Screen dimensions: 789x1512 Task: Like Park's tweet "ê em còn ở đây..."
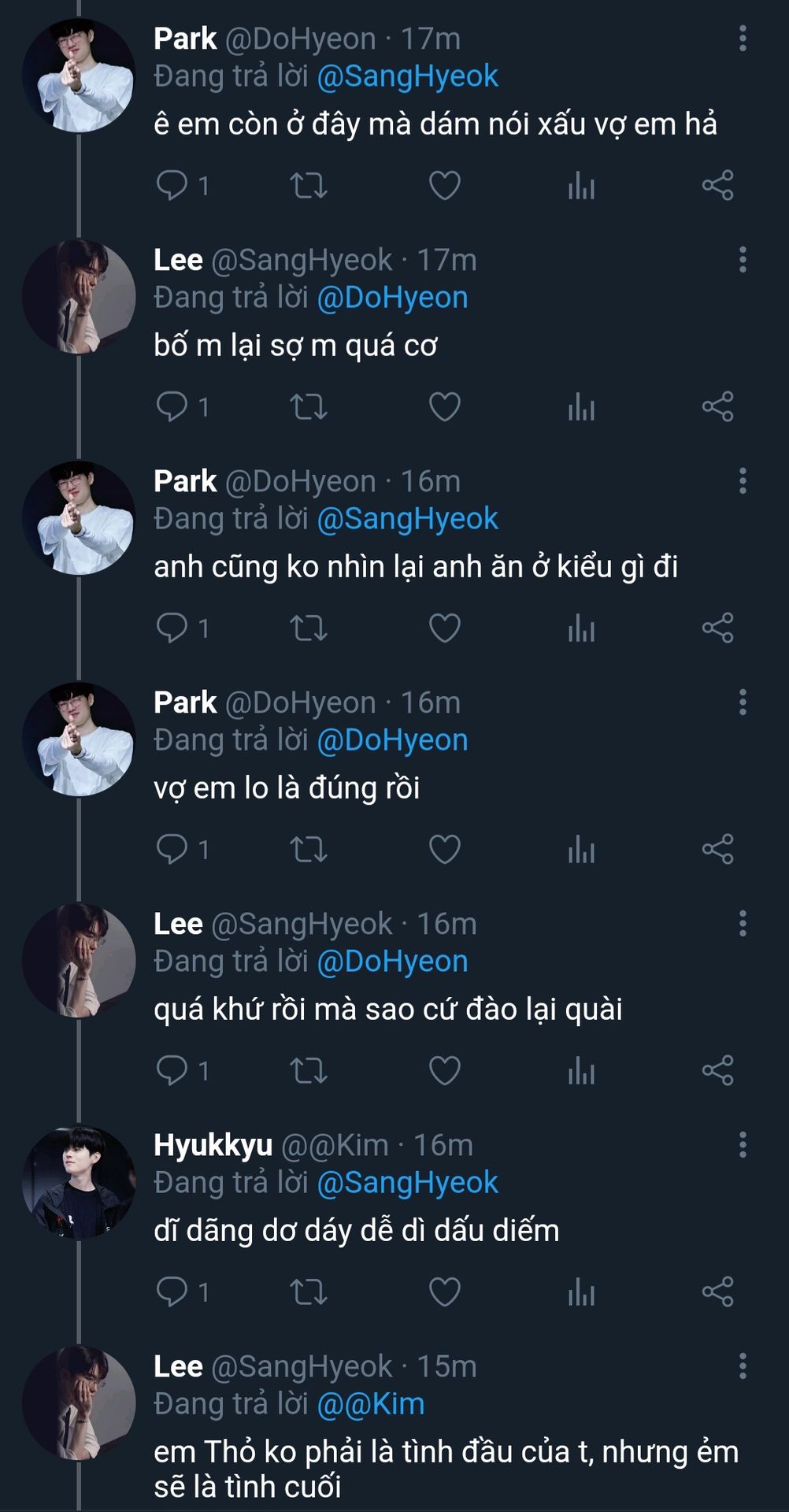(444, 186)
